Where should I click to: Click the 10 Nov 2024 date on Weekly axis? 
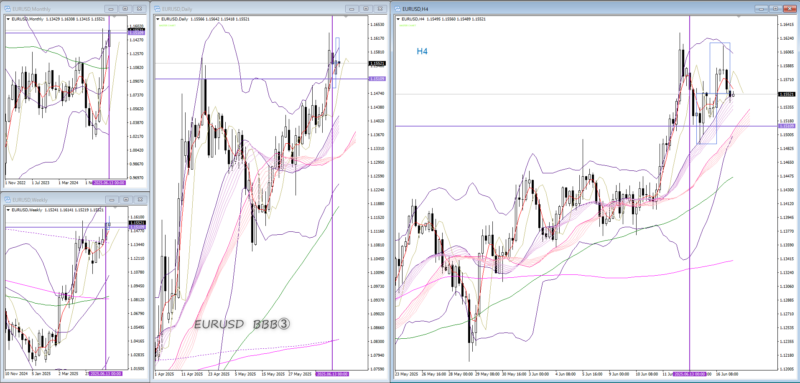click(16, 374)
